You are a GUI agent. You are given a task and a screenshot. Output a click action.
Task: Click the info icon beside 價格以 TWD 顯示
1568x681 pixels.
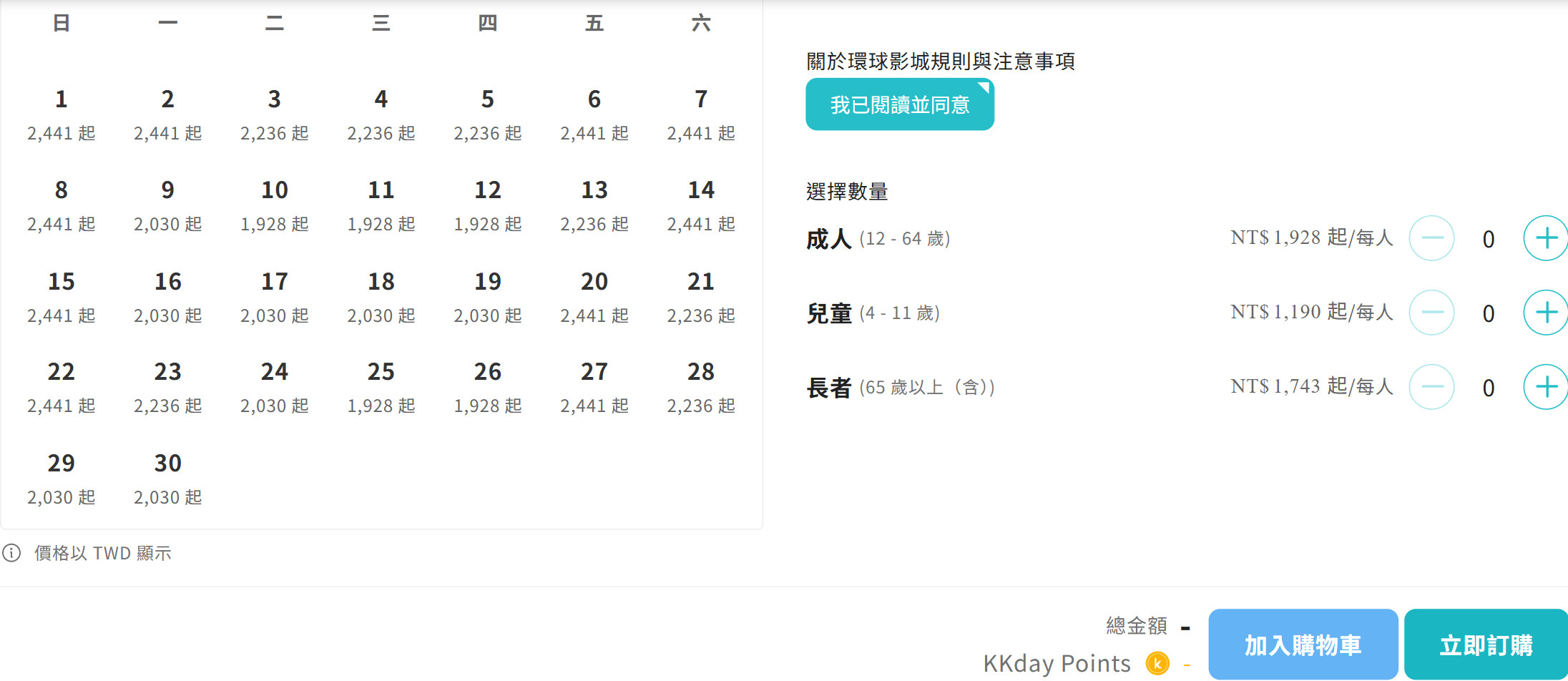[11, 553]
